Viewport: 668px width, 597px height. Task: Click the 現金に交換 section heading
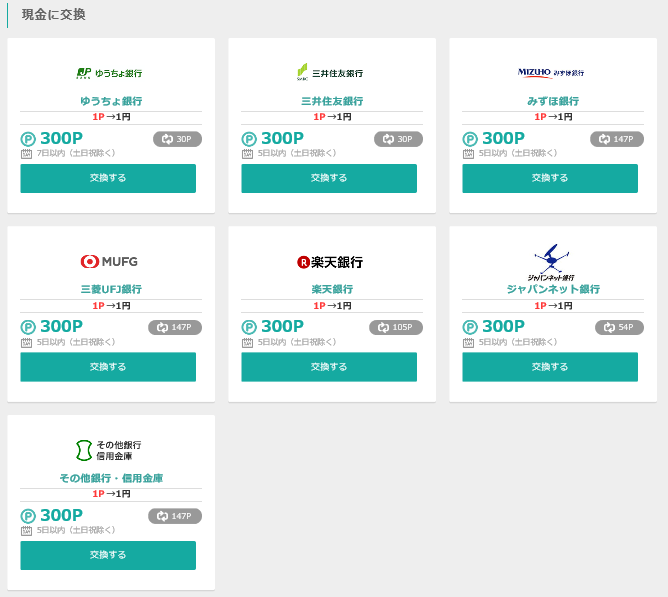54,14
